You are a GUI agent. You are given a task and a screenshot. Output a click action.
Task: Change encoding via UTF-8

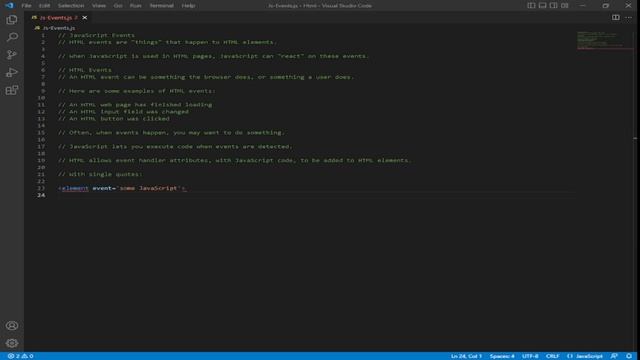point(530,356)
